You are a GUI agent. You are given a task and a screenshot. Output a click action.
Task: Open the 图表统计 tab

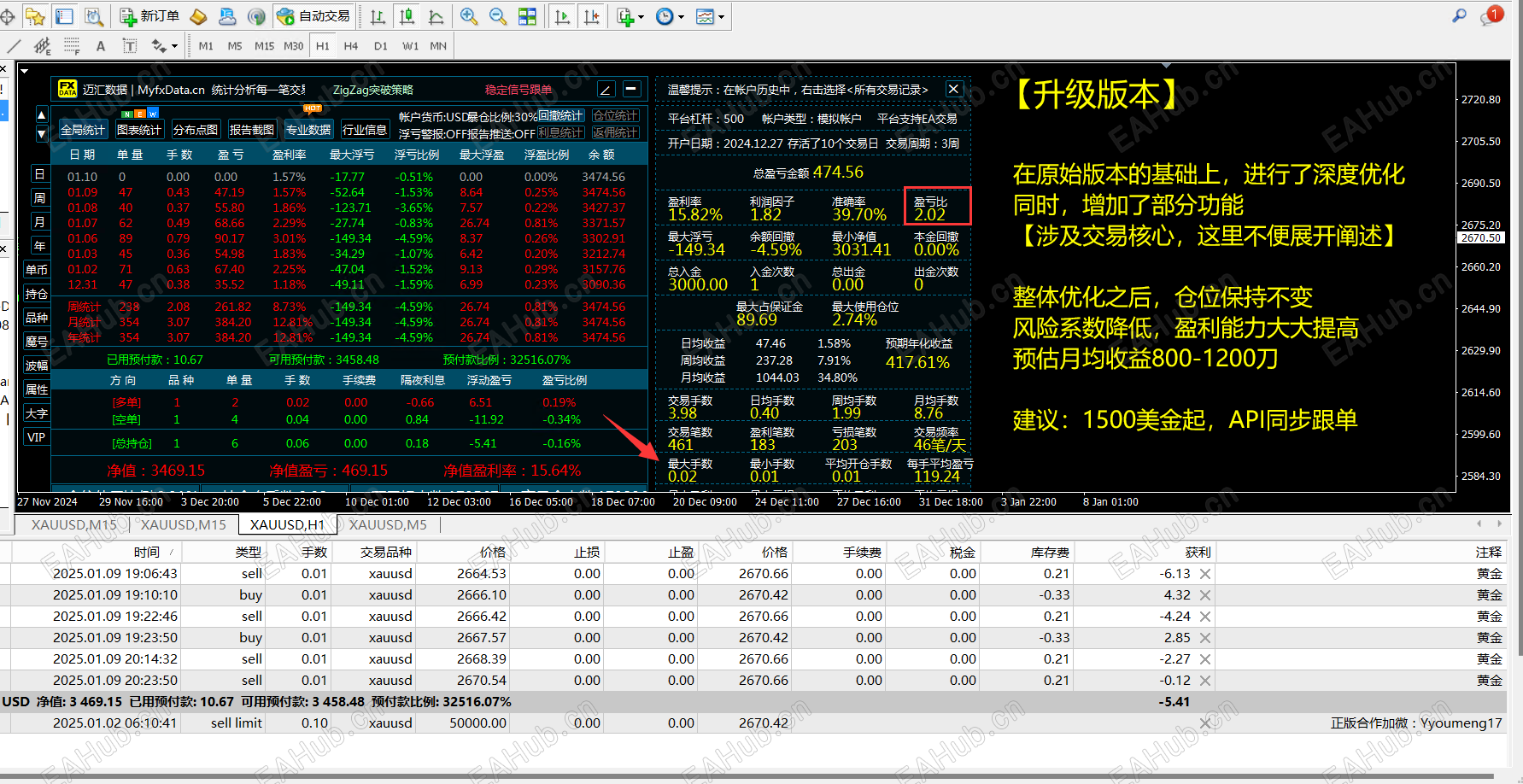tap(139, 130)
